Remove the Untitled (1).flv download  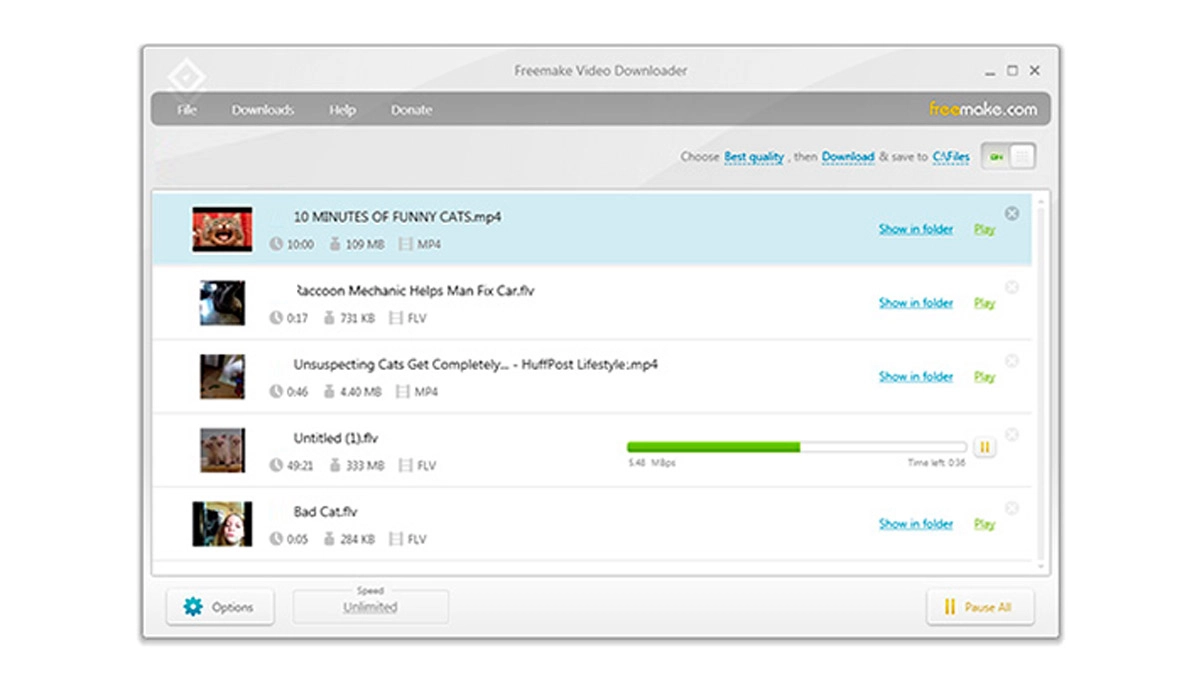1011,434
